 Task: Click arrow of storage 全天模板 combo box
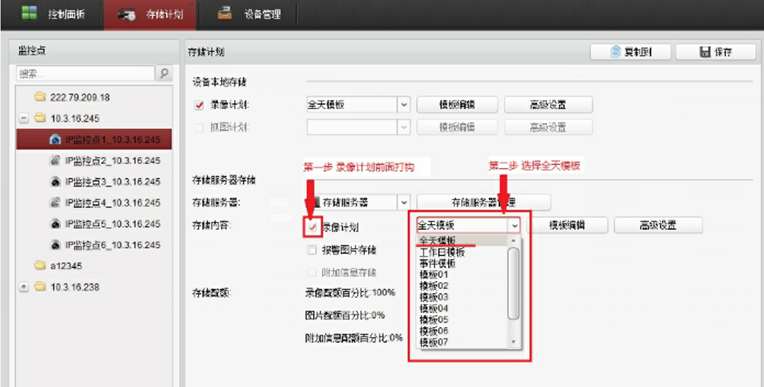[x=515, y=226]
